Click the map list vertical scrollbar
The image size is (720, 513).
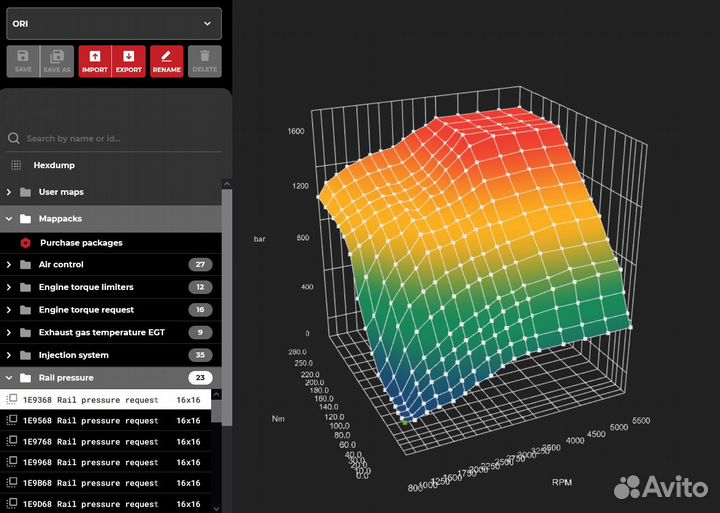(227, 300)
